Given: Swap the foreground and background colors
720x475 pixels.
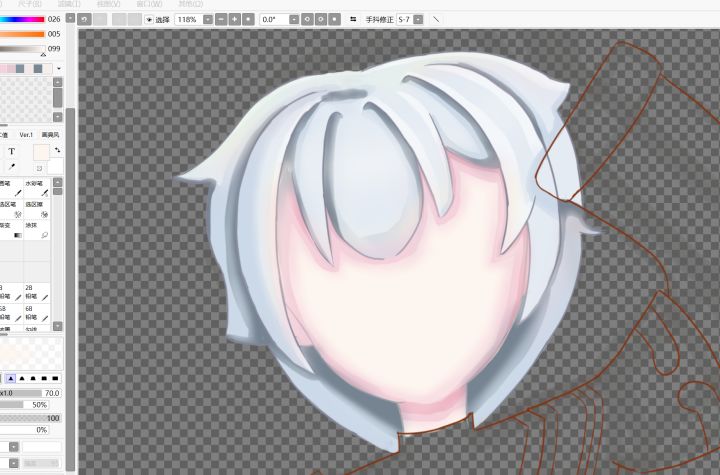Looking at the screenshot, I should tap(57, 150).
